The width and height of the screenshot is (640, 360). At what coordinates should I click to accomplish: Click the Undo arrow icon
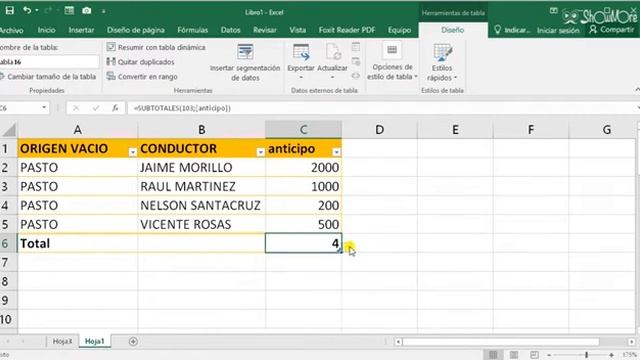(27, 10)
